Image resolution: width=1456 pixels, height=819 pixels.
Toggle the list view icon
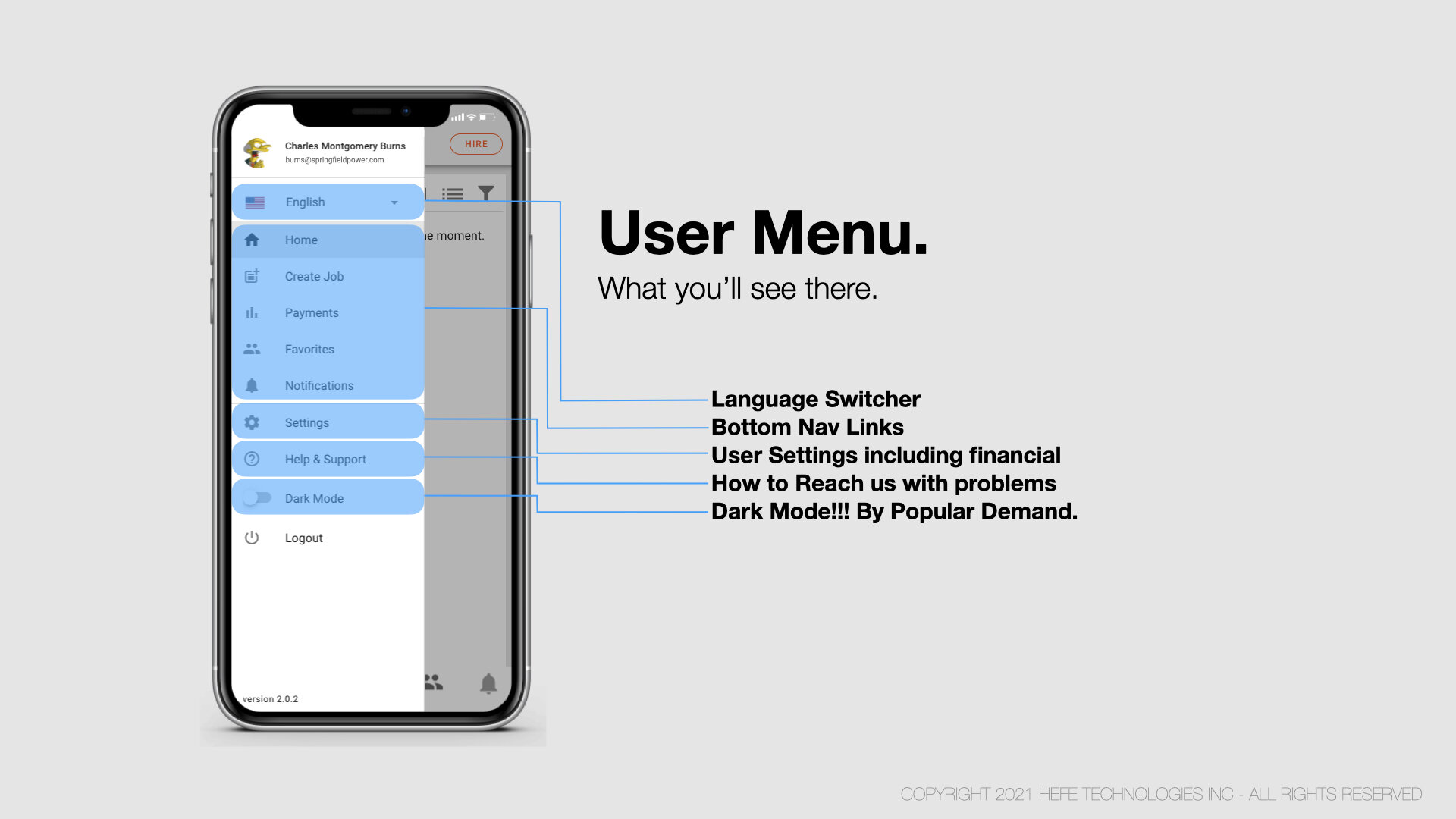(452, 194)
